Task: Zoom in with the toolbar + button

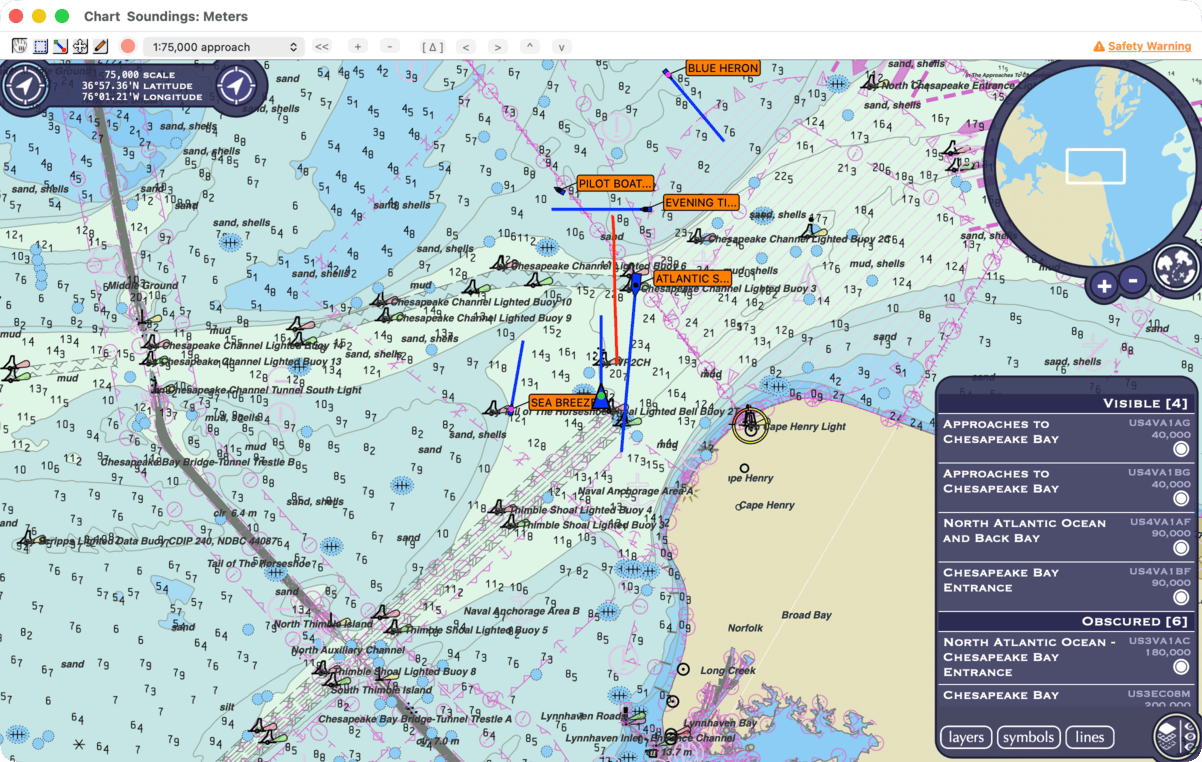Action: coord(358,47)
